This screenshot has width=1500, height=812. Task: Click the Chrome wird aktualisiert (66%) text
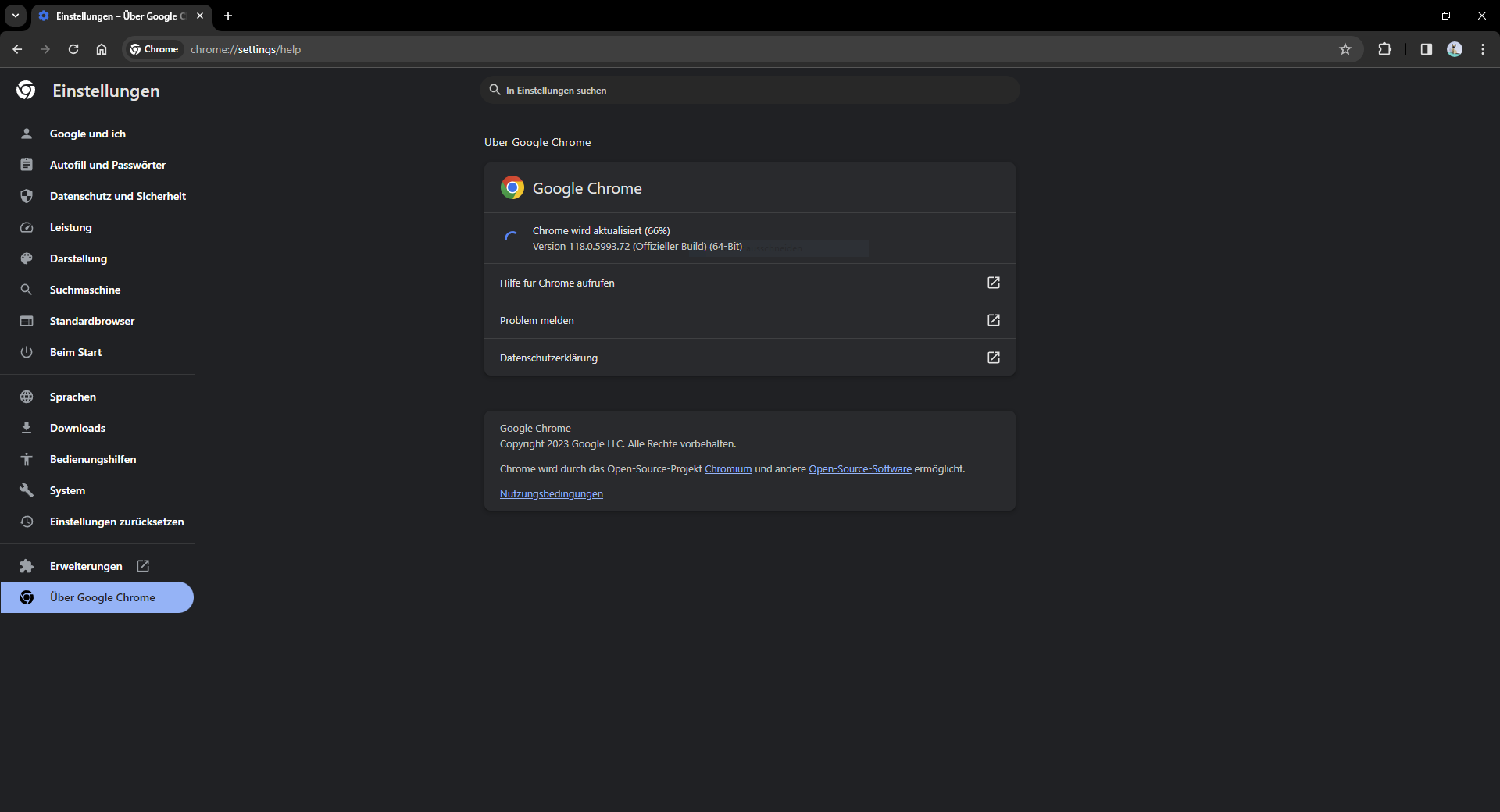click(602, 230)
